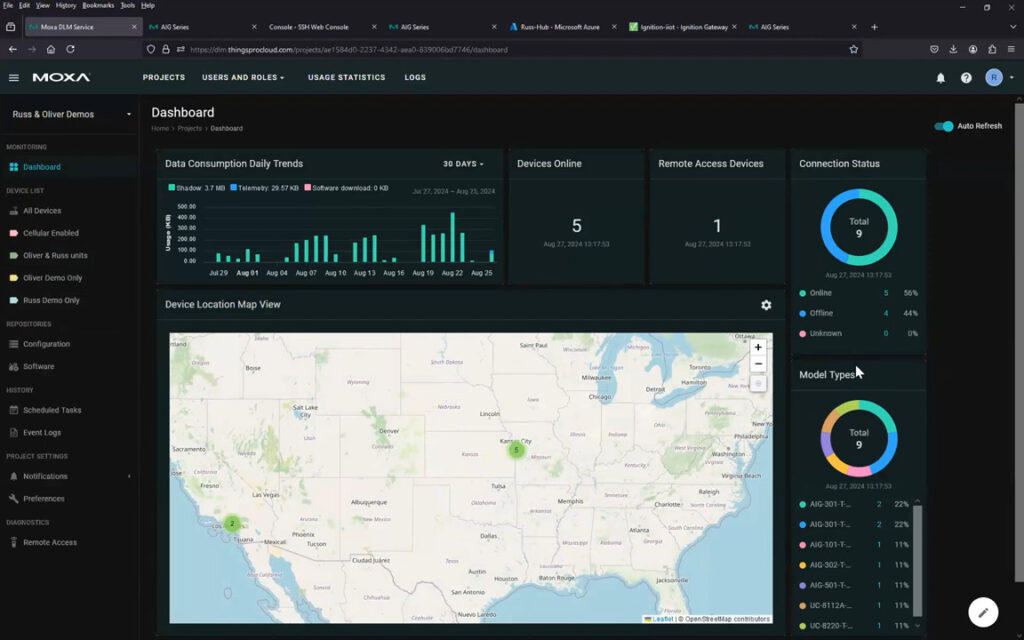Open the Device Location Map settings gear
Viewport: 1024px width, 640px height.
[x=766, y=305]
